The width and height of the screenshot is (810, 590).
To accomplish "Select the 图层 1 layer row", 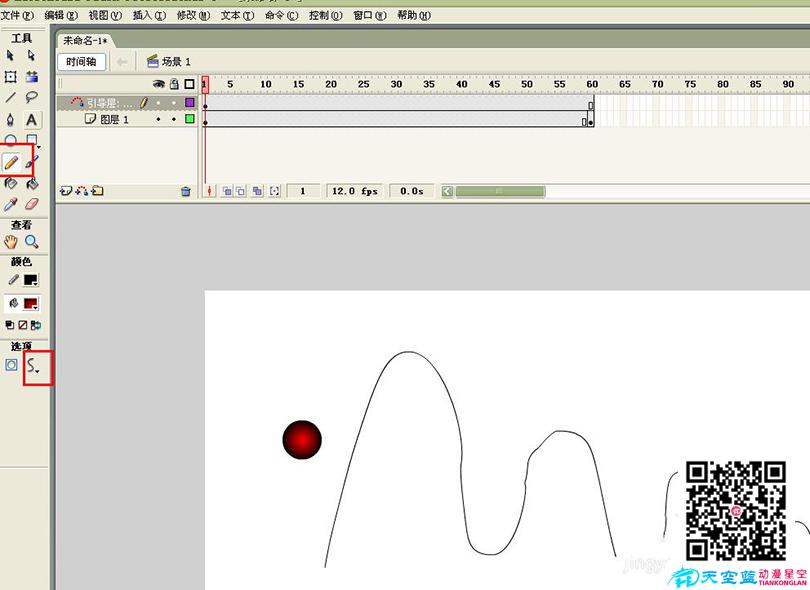I will 127,119.
